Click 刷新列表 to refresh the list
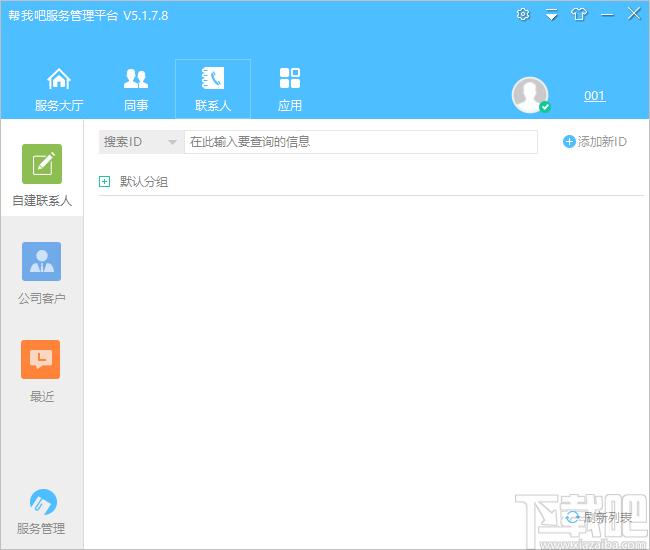The image size is (650, 550). point(599,517)
